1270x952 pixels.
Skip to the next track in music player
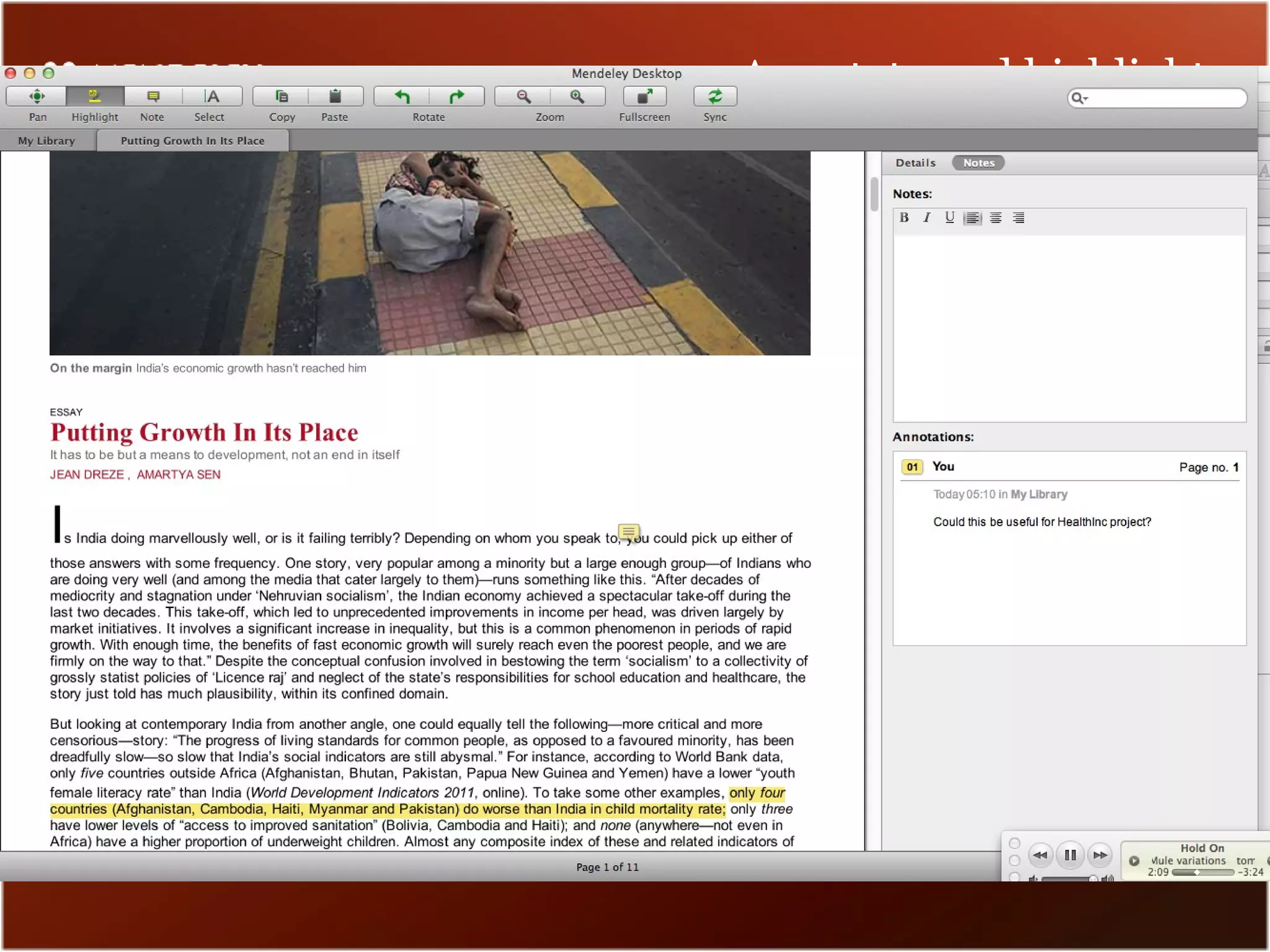(1100, 855)
